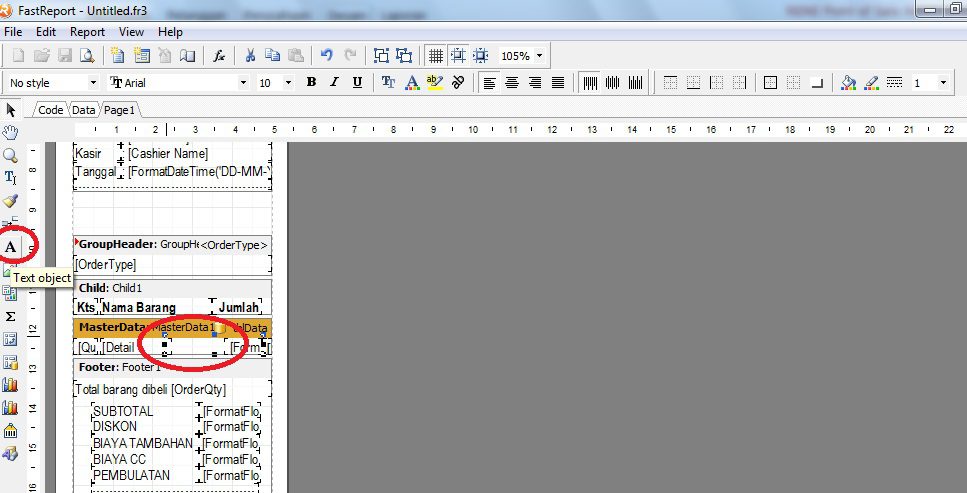Image resolution: width=967 pixels, height=493 pixels.
Task: Click the Font settings TT icon
Action: pyautogui.click(x=389, y=83)
